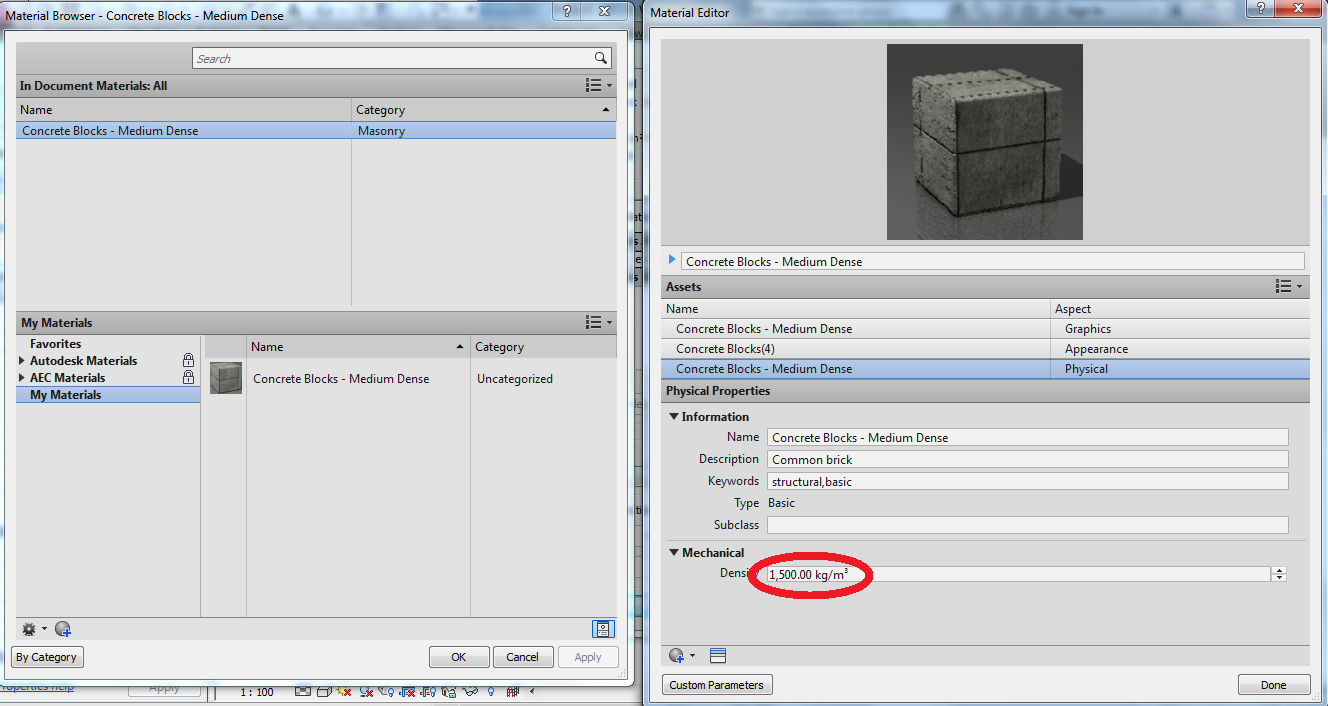
Task: Click the Show Crop Region icon in view control bar
Action: pos(428,692)
